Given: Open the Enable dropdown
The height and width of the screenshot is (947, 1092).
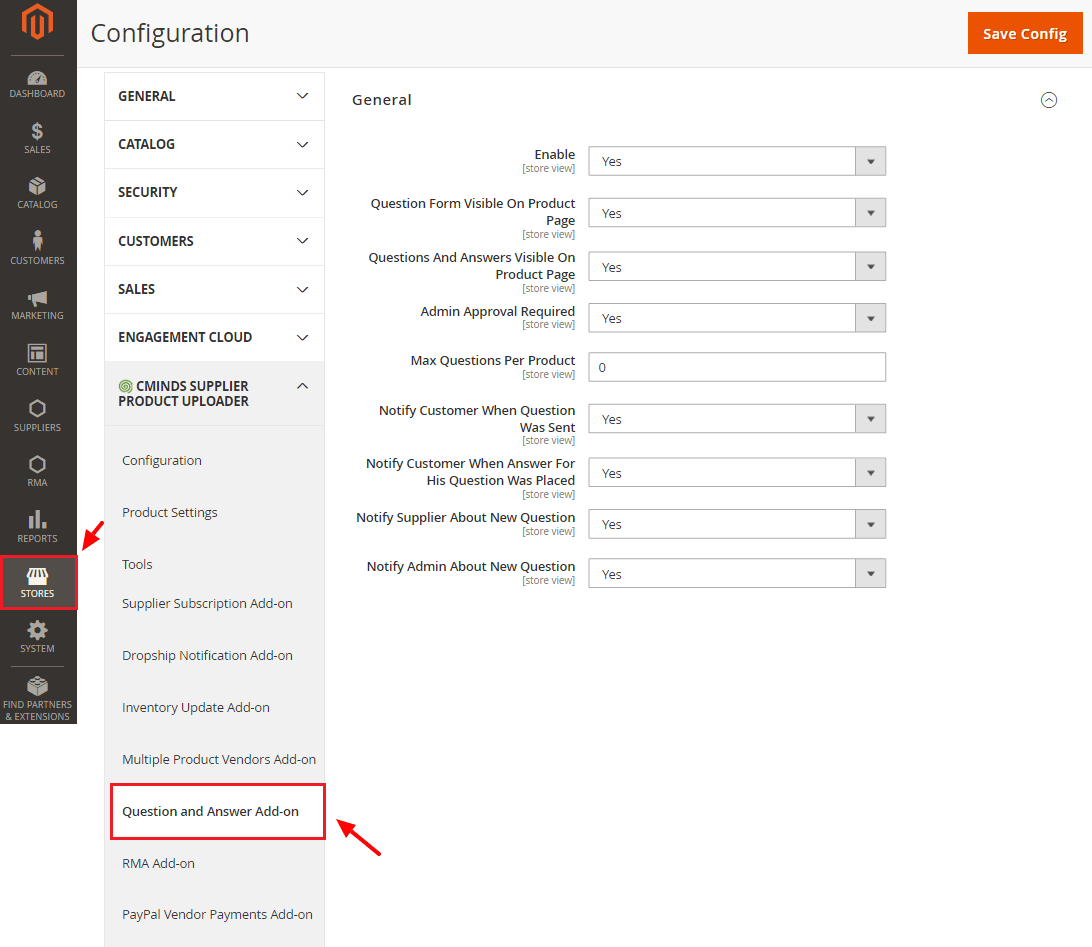Looking at the screenshot, I should 736,161.
